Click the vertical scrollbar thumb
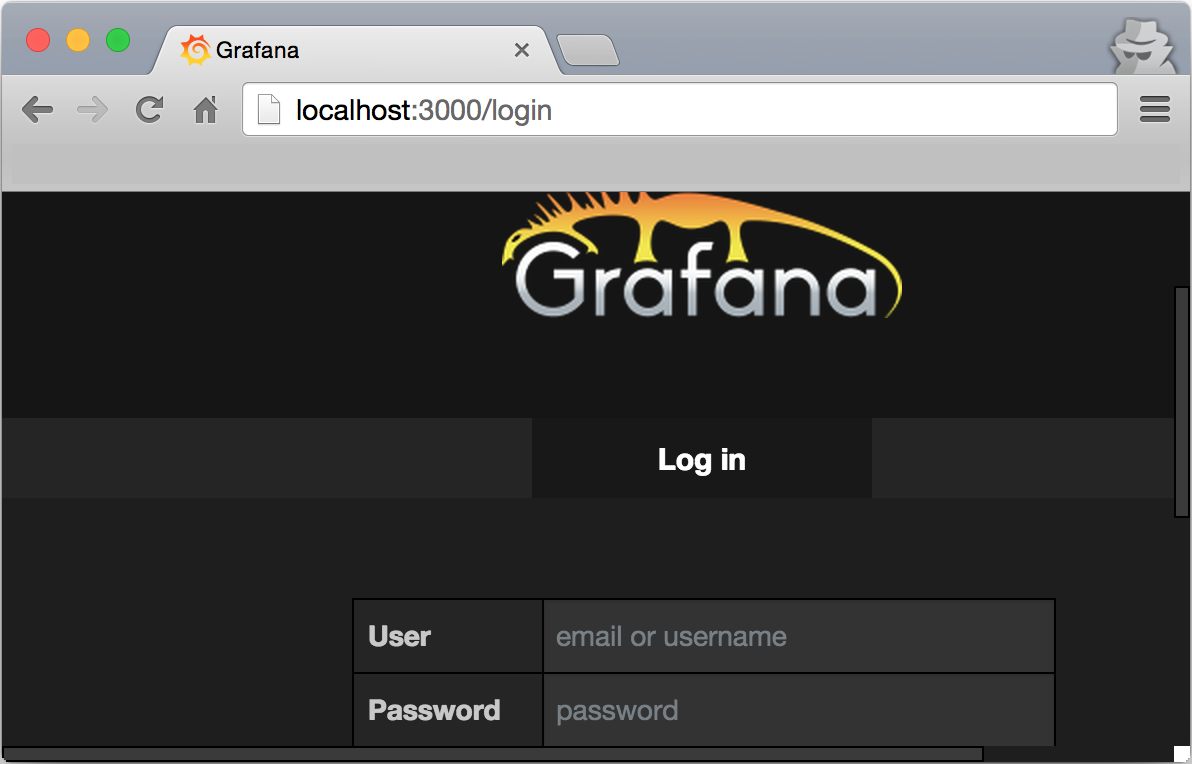Screen dimensions: 1192x764 (1181, 402)
